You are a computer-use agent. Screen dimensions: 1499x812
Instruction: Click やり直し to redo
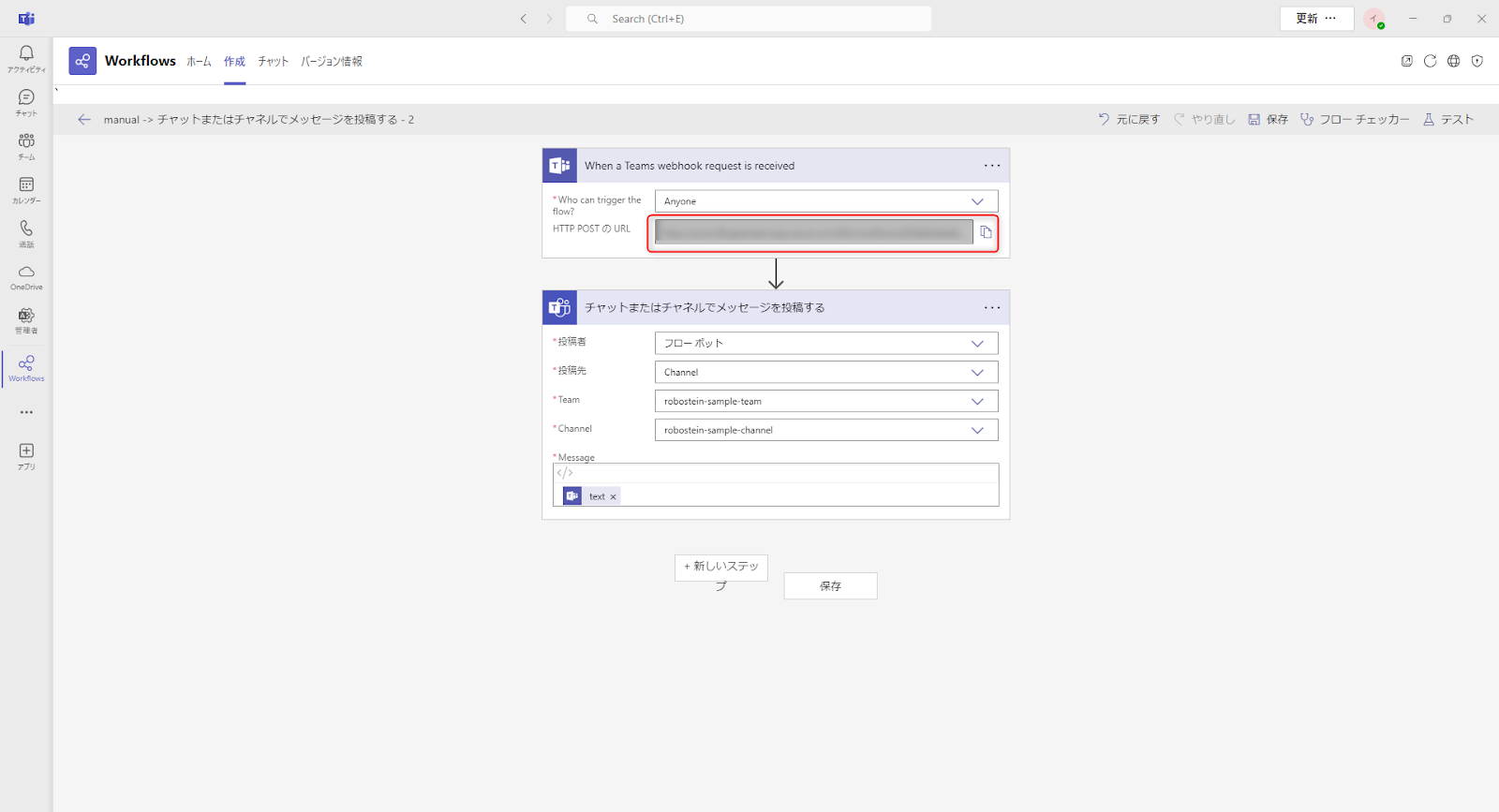[x=1204, y=119]
